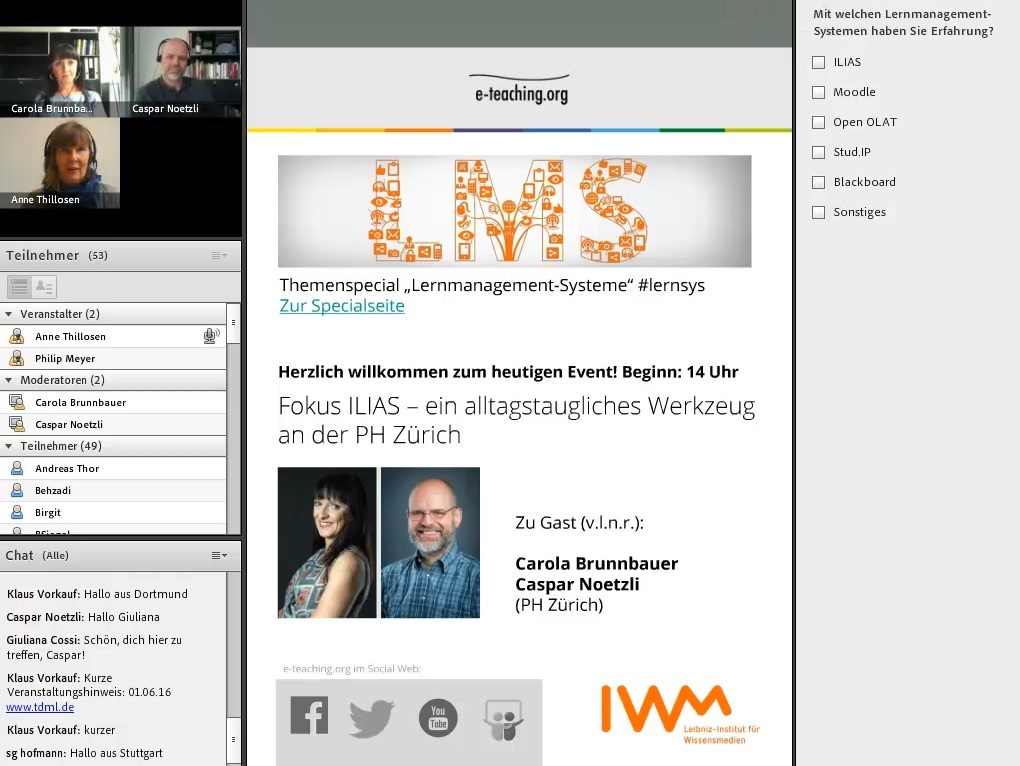The height and width of the screenshot is (766, 1020).
Task: Click Carola Brunnbauer's portrait photo on slide
Action: pyautogui.click(x=327, y=542)
